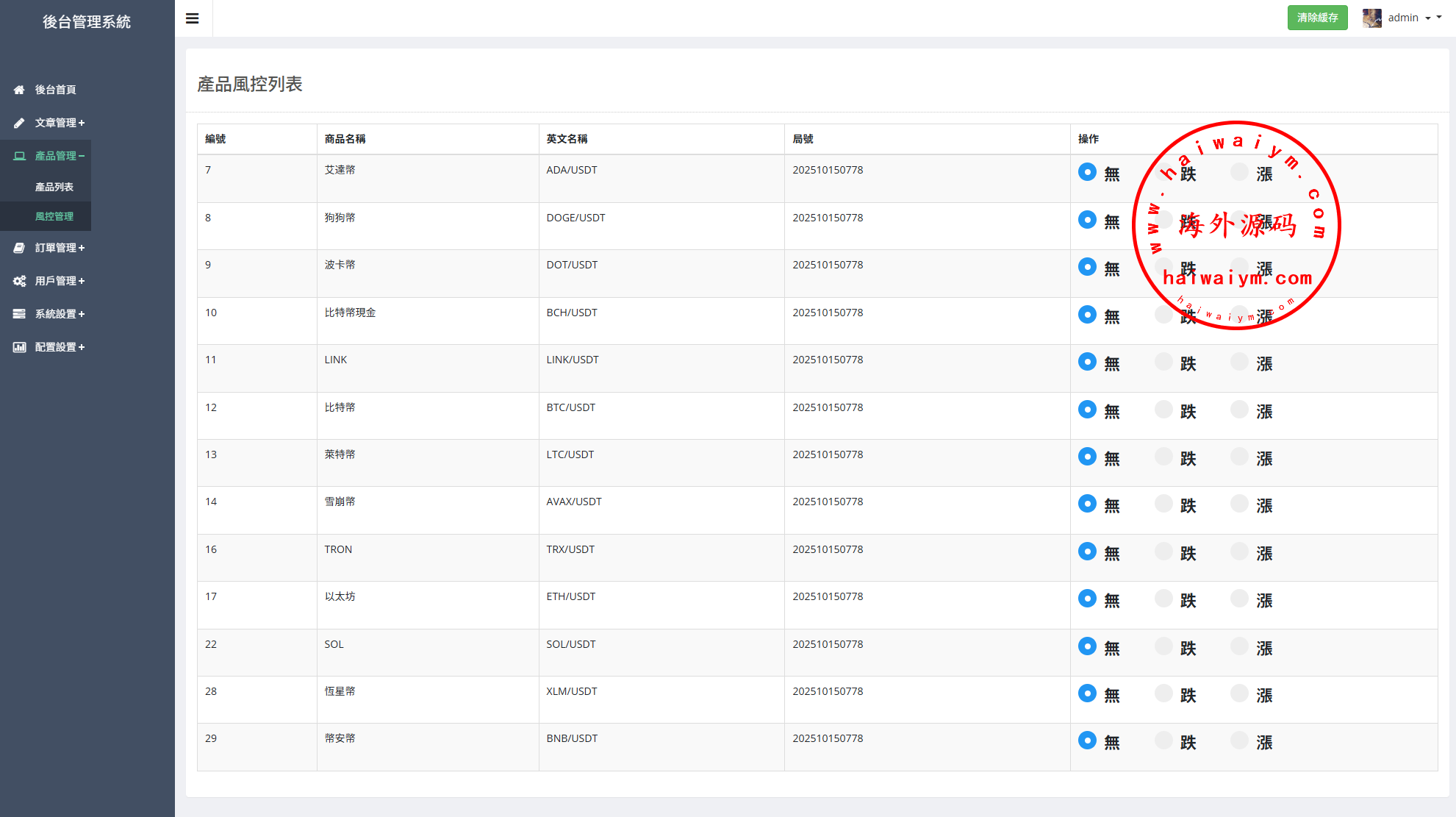Select 漲 radio for ETH/USDT row
Viewport: 1456px width, 817px height.
(x=1239, y=599)
